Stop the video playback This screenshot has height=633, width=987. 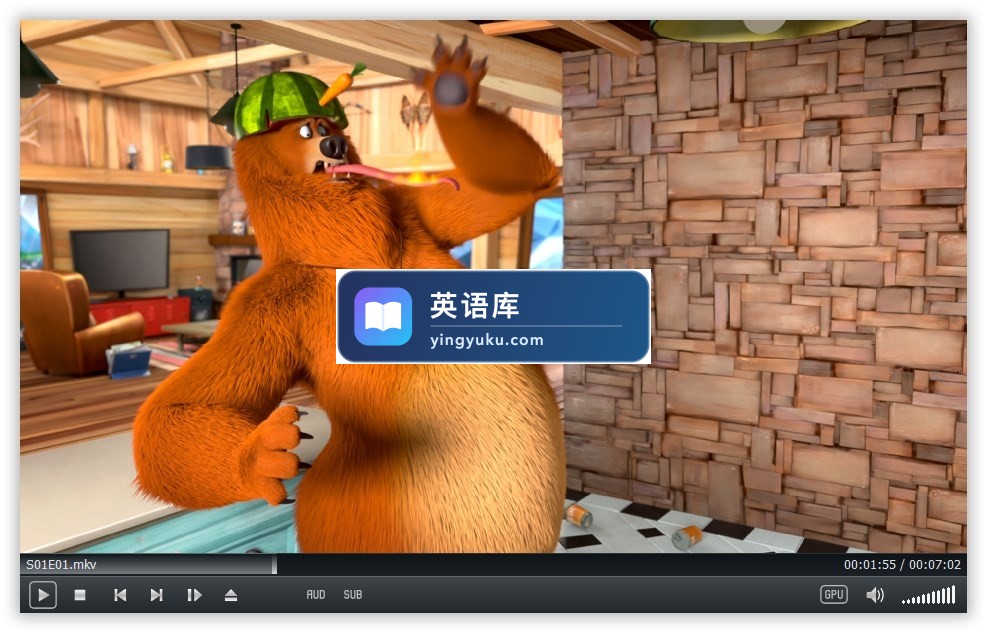point(80,595)
